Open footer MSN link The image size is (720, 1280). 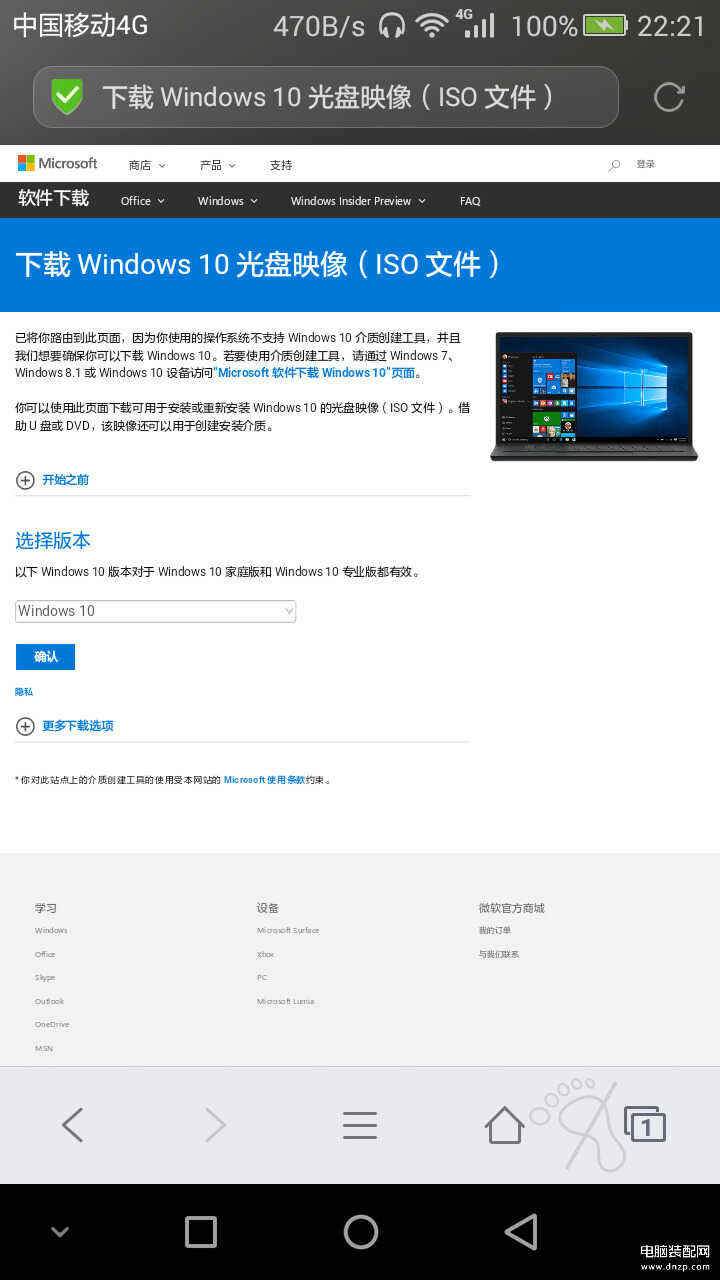(44, 1049)
